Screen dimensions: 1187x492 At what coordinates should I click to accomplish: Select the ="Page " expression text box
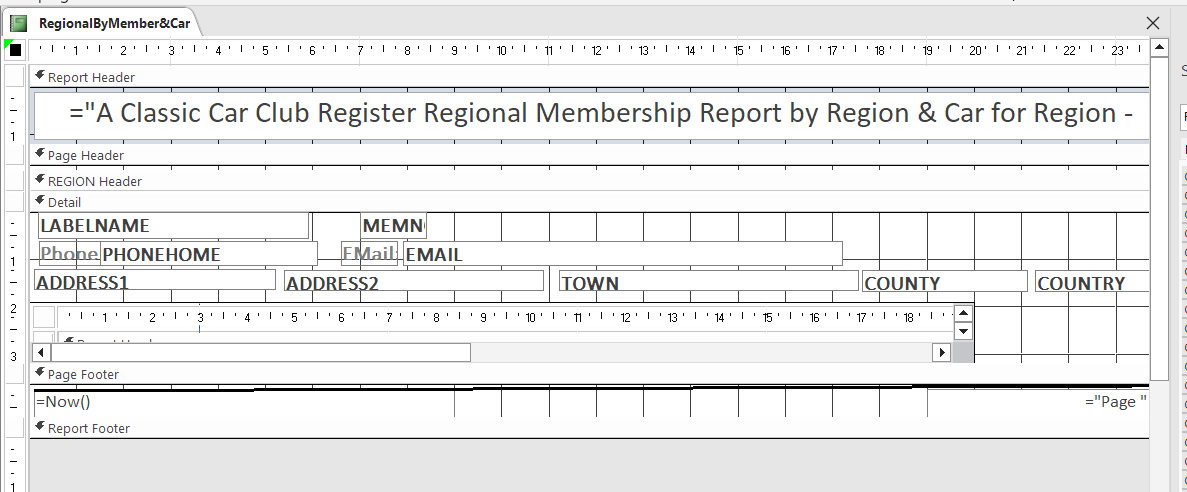pos(1038,402)
